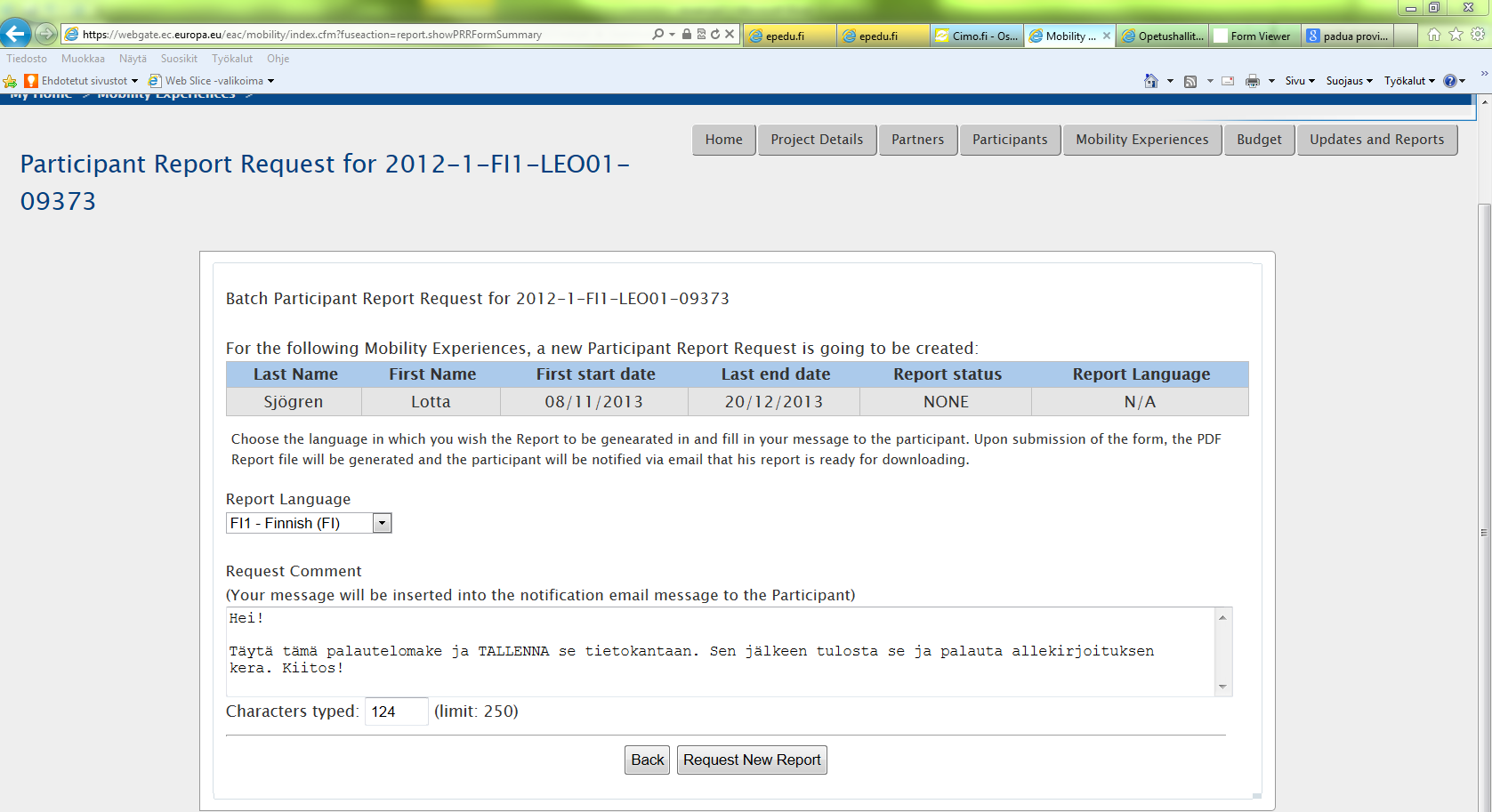This screenshot has height=812, width=1492.
Task: Open the dropdown next to RSS feeds icon
Action: (1210, 81)
